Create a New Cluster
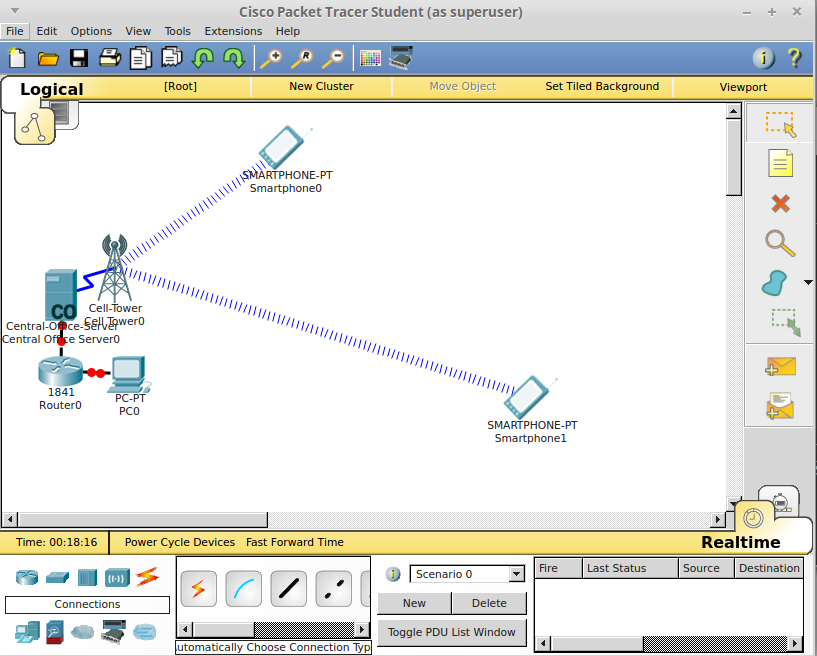 click(x=322, y=86)
